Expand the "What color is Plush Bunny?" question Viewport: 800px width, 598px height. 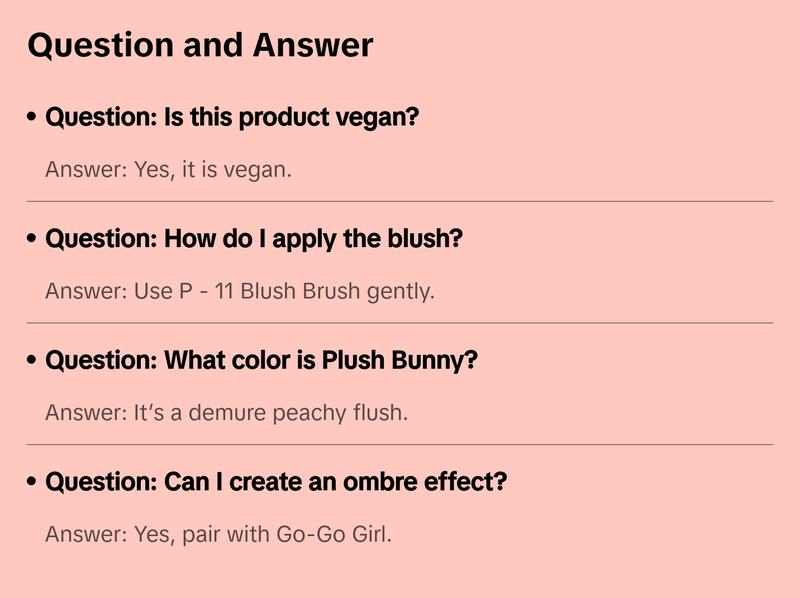[x=261, y=360]
